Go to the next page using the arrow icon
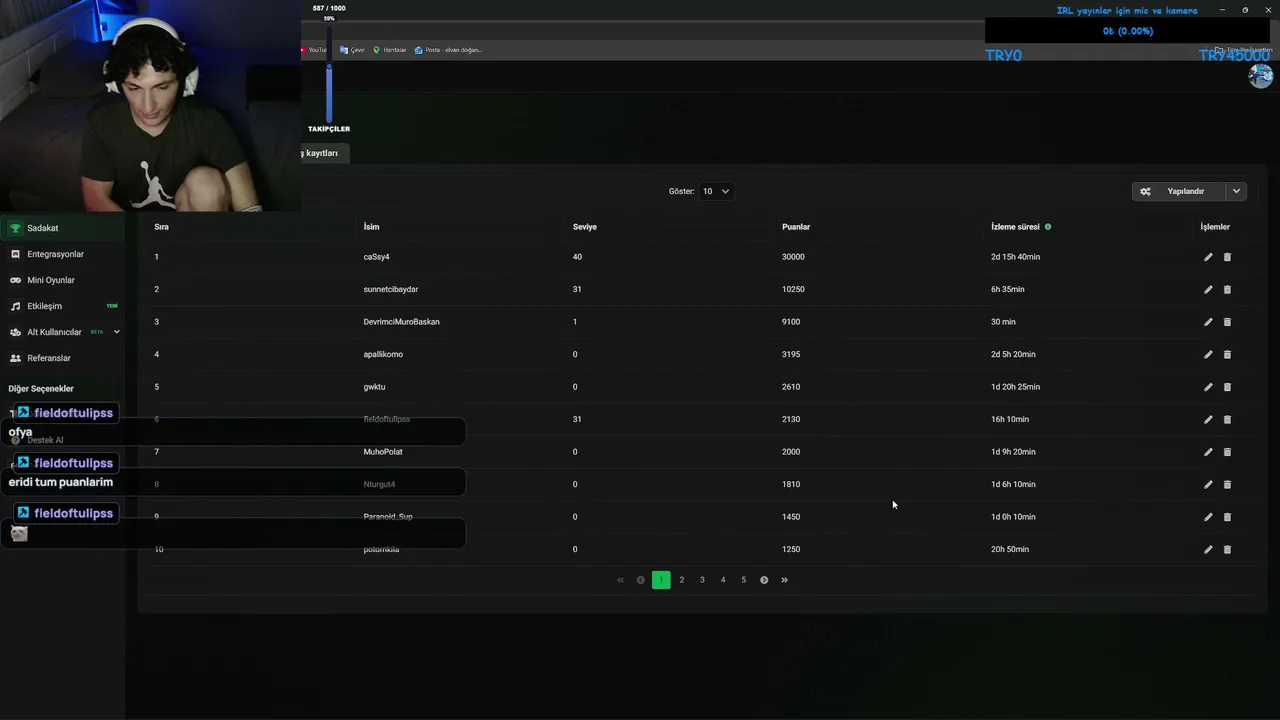 pos(764,580)
